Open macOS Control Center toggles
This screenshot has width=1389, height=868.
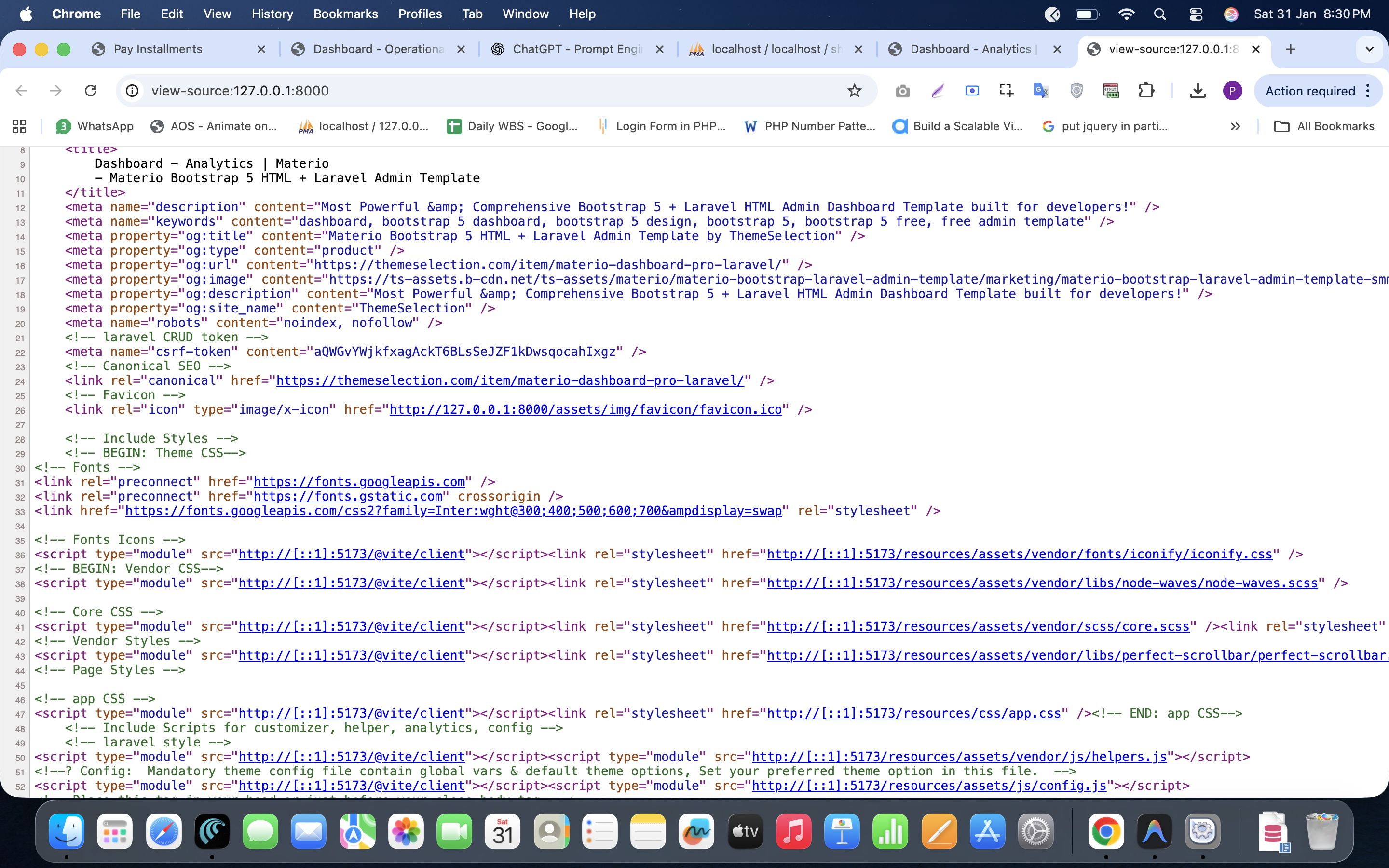pyautogui.click(x=1196, y=14)
